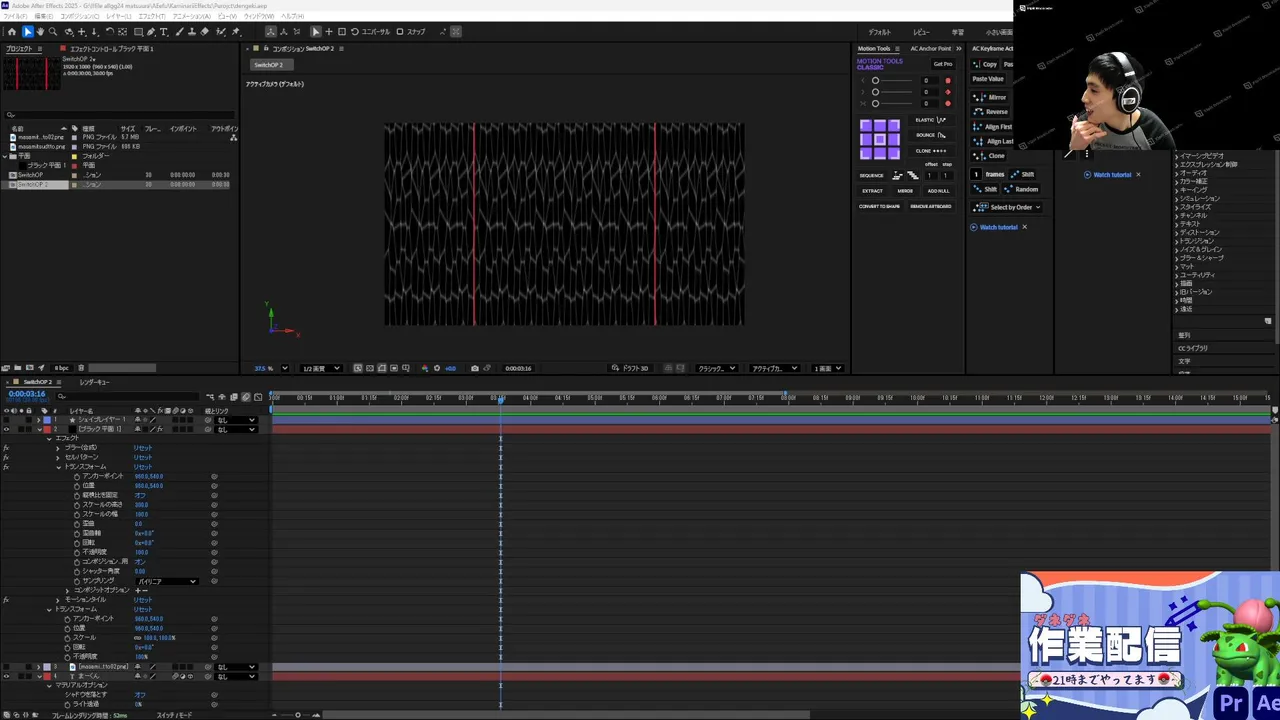Toggle the ブラー(合成) effect fx switch

tap(6, 448)
